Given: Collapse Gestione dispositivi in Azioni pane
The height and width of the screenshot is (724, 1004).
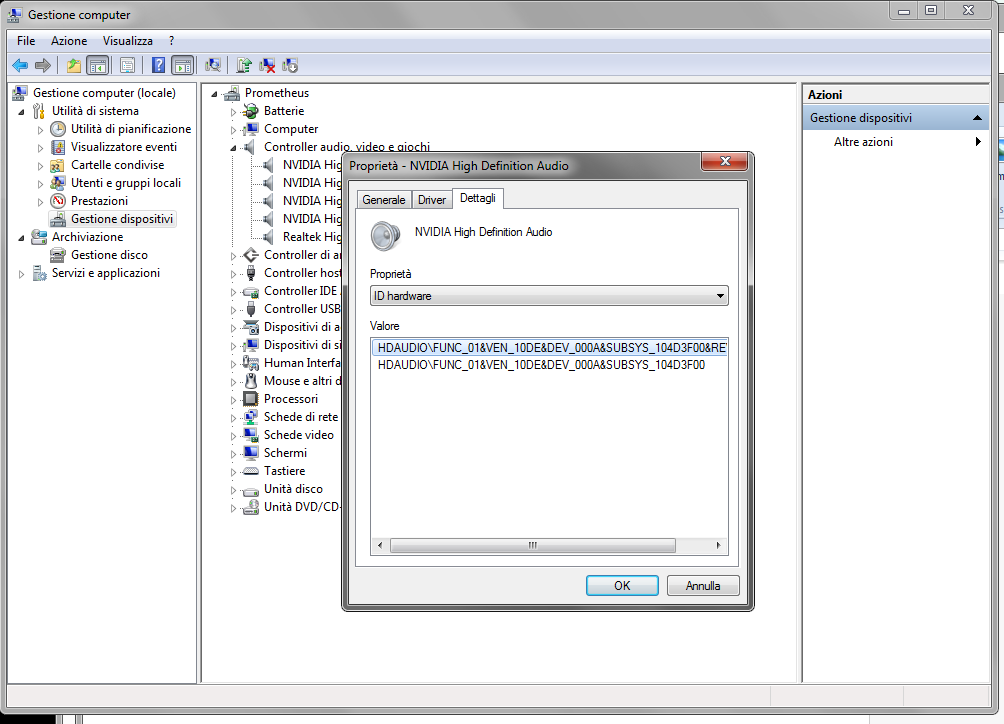Looking at the screenshot, I should point(977,118).
